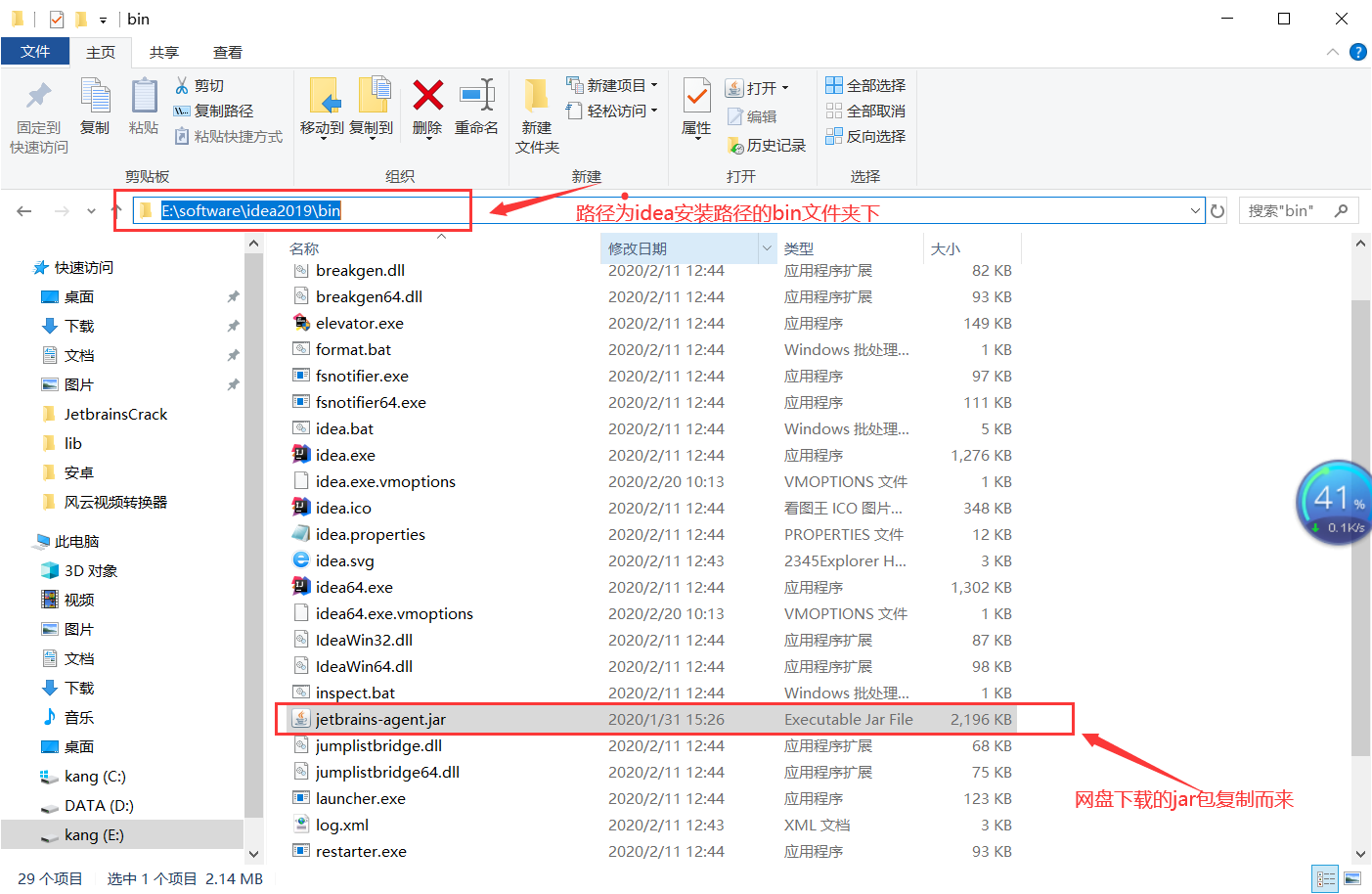
Task: Open the New item (新建项目) dropdown
Action: pos(612,85)
